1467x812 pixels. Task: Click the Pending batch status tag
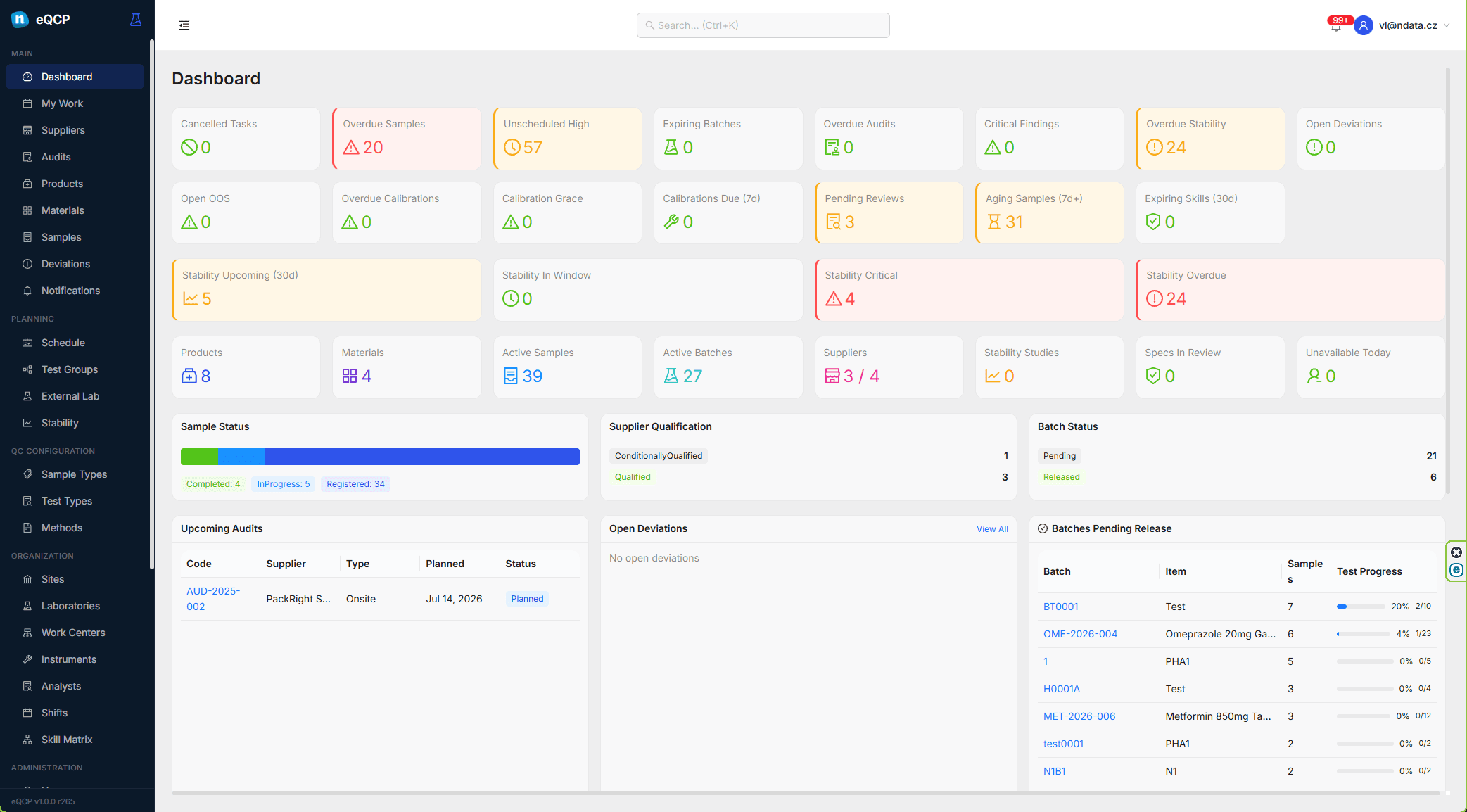point(1060,456)
